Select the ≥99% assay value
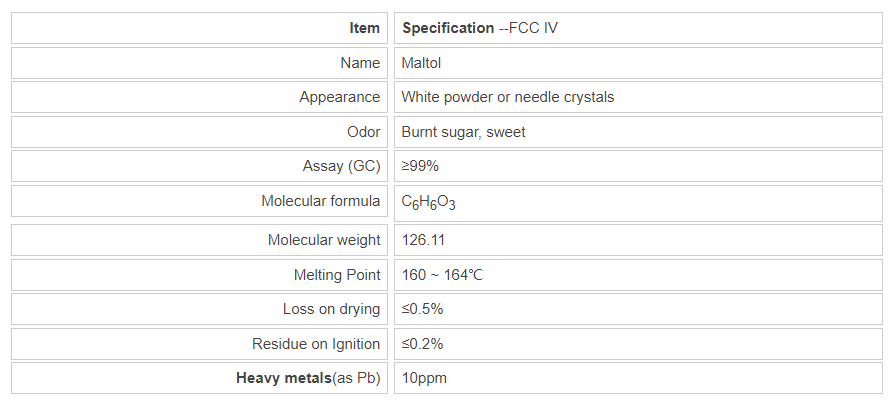 [x=420, y=166]
